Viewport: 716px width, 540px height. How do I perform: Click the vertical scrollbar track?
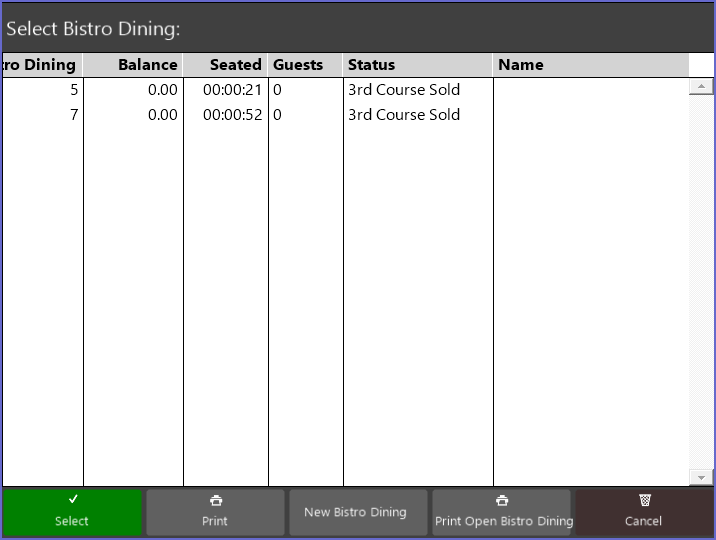tap(701, 280)
